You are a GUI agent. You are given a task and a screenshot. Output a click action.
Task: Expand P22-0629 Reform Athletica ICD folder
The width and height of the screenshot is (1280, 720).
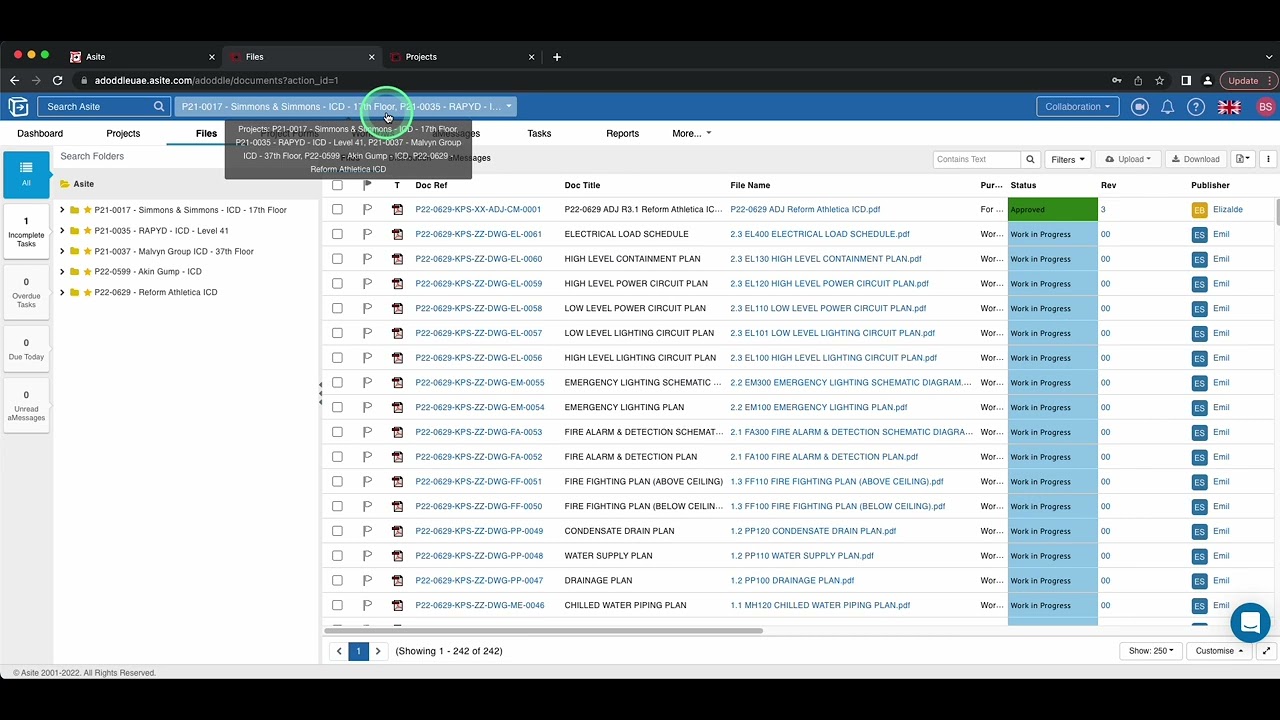pos(62,292)
